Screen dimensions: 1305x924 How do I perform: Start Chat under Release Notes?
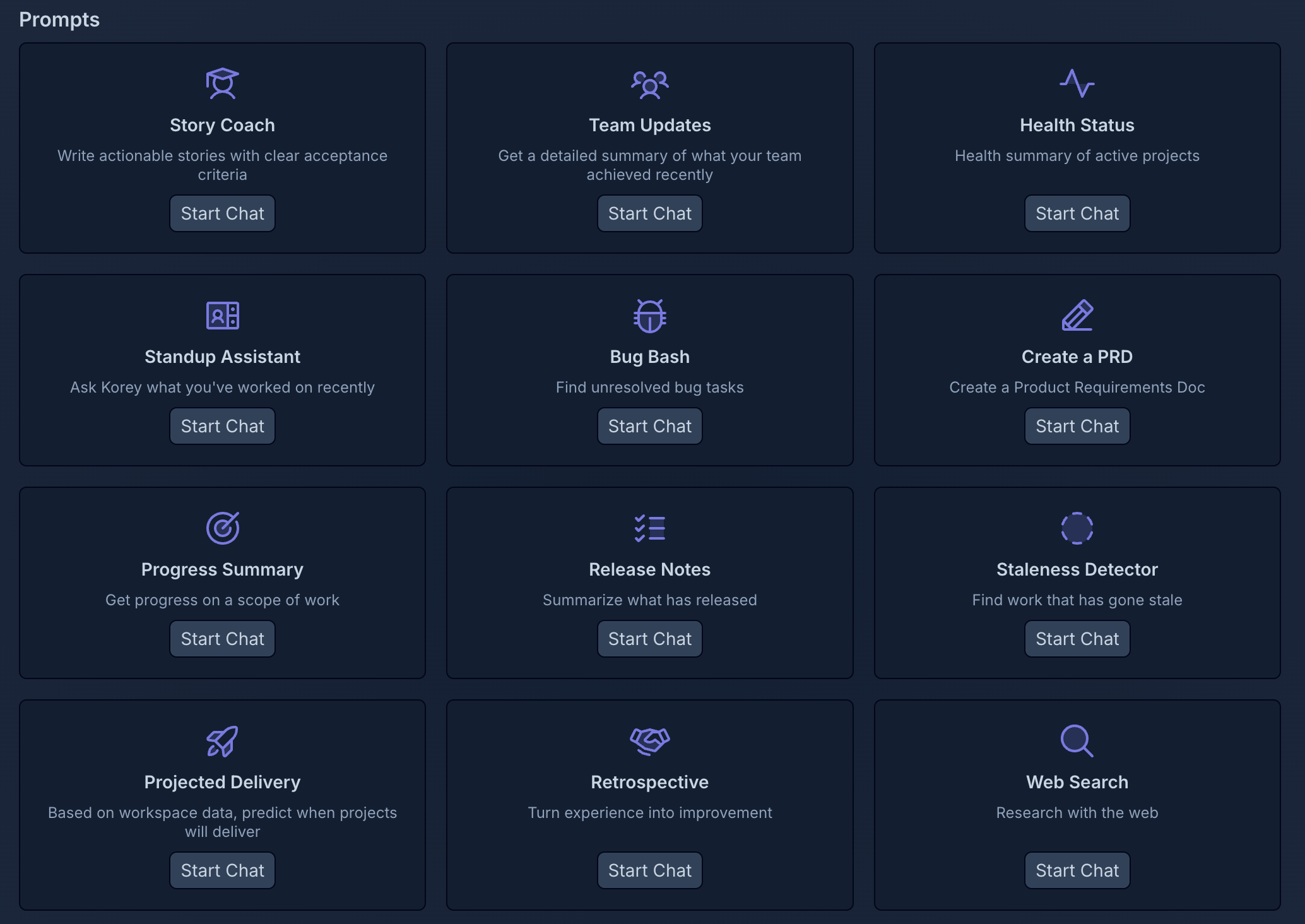pyautogui.click(x=649, y=639)
